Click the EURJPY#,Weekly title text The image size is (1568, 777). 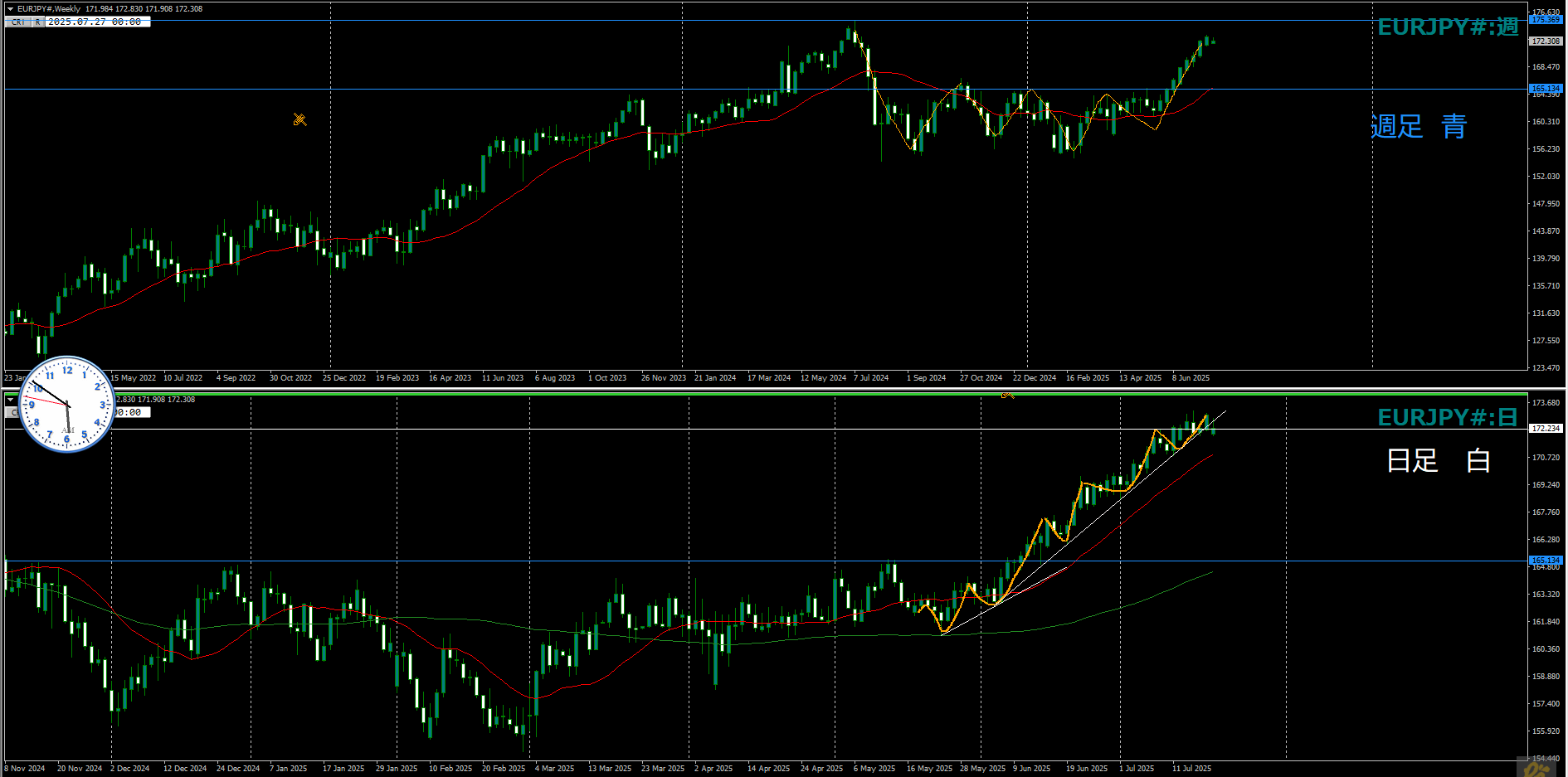(x=48, y=9)
